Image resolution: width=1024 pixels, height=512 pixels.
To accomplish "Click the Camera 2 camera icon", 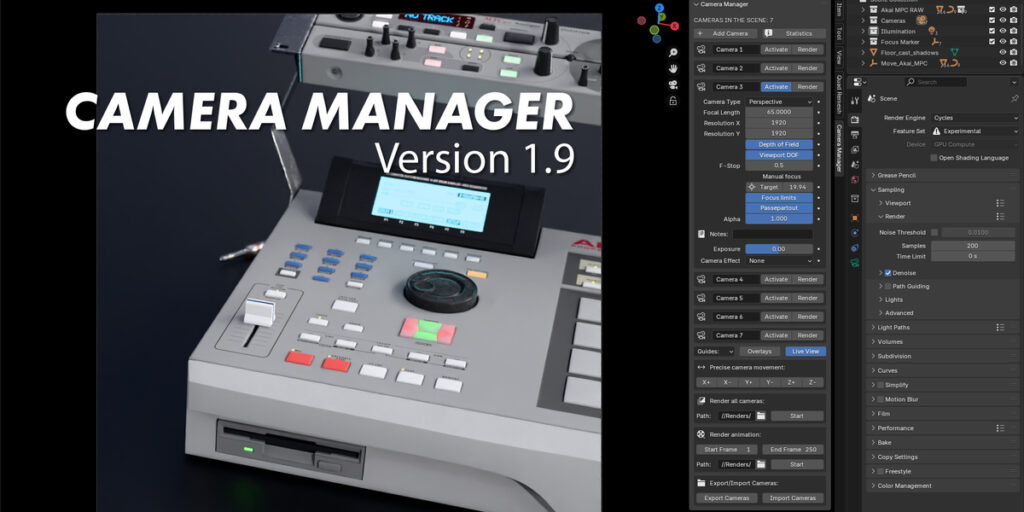I will tap(701, 68).
